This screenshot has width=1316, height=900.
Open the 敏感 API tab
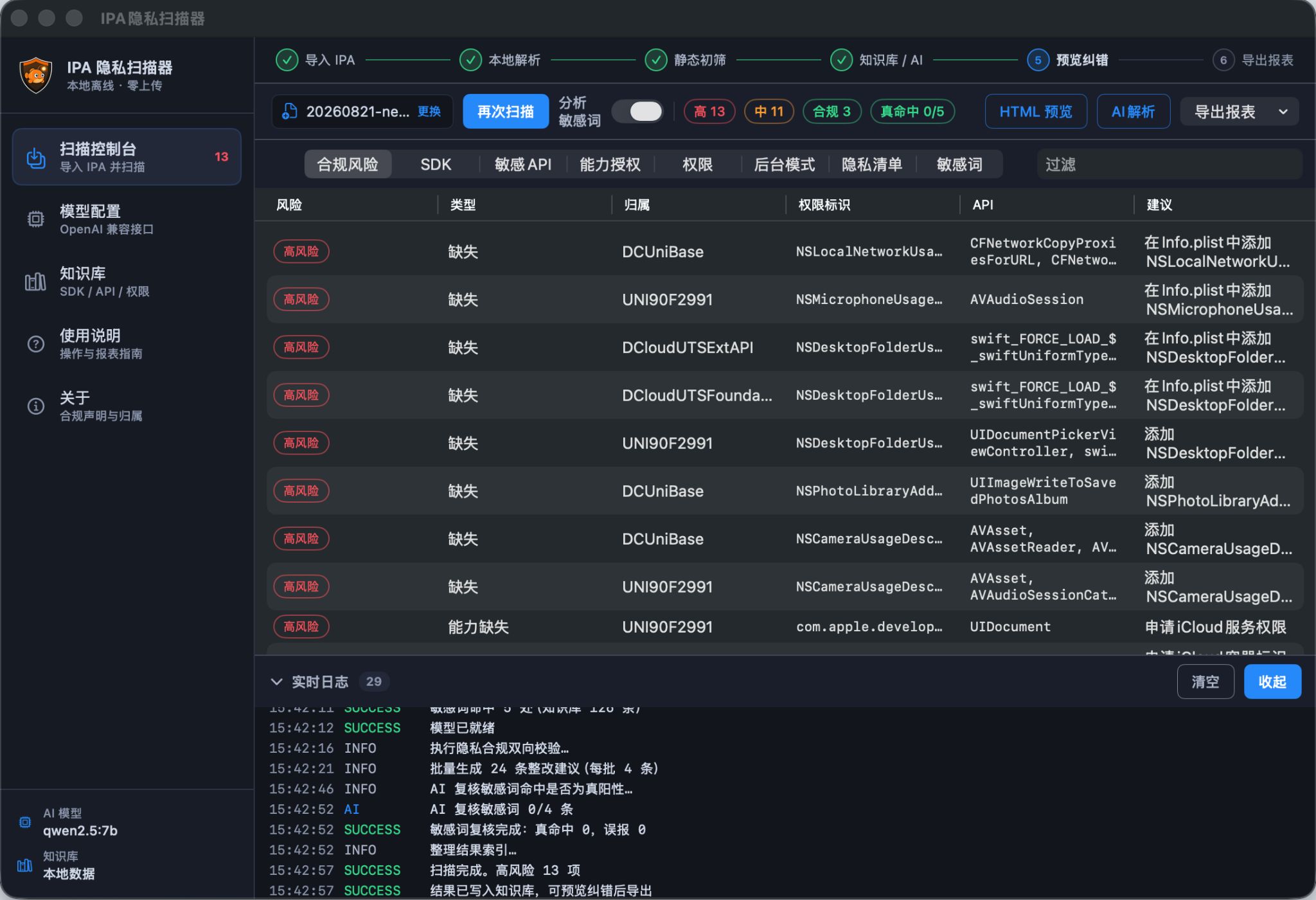tap(523, 165)
